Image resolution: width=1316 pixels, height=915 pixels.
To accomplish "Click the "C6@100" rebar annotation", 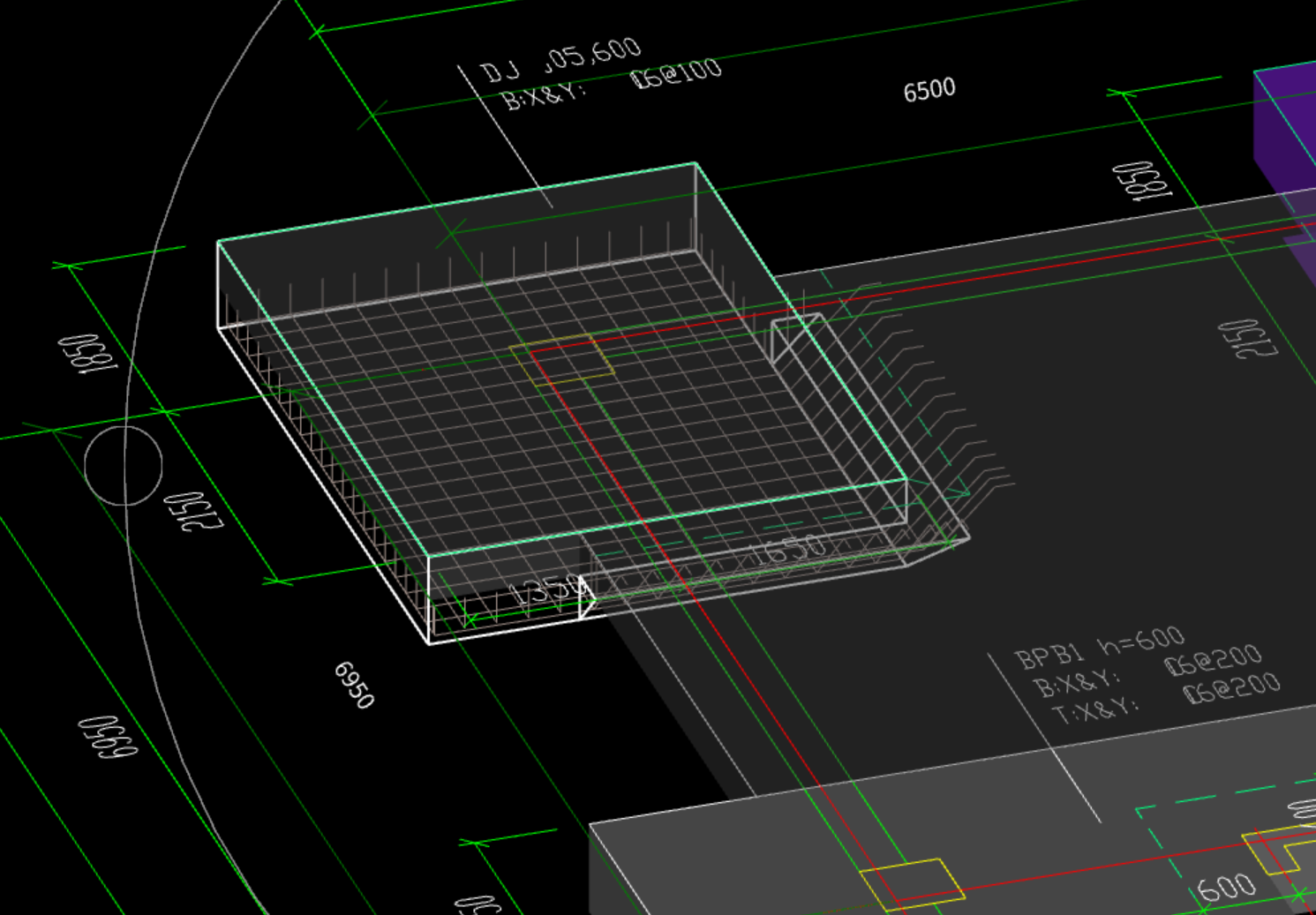I will click(676, 73).
